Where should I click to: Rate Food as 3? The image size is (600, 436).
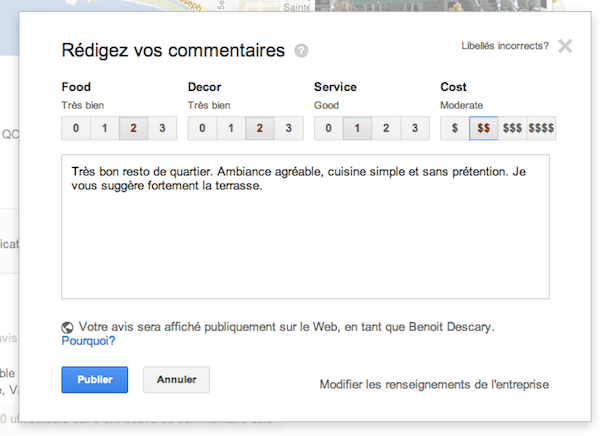(x=162, y=128)
